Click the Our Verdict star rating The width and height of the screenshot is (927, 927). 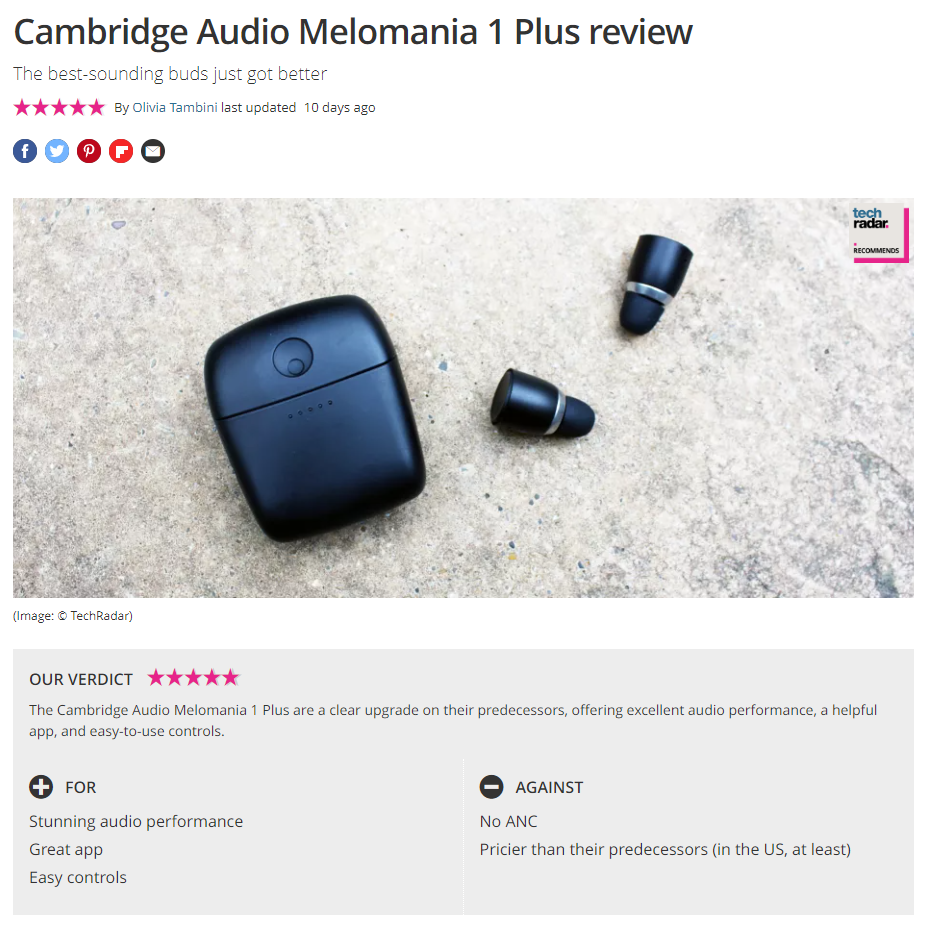click(193, 678)
